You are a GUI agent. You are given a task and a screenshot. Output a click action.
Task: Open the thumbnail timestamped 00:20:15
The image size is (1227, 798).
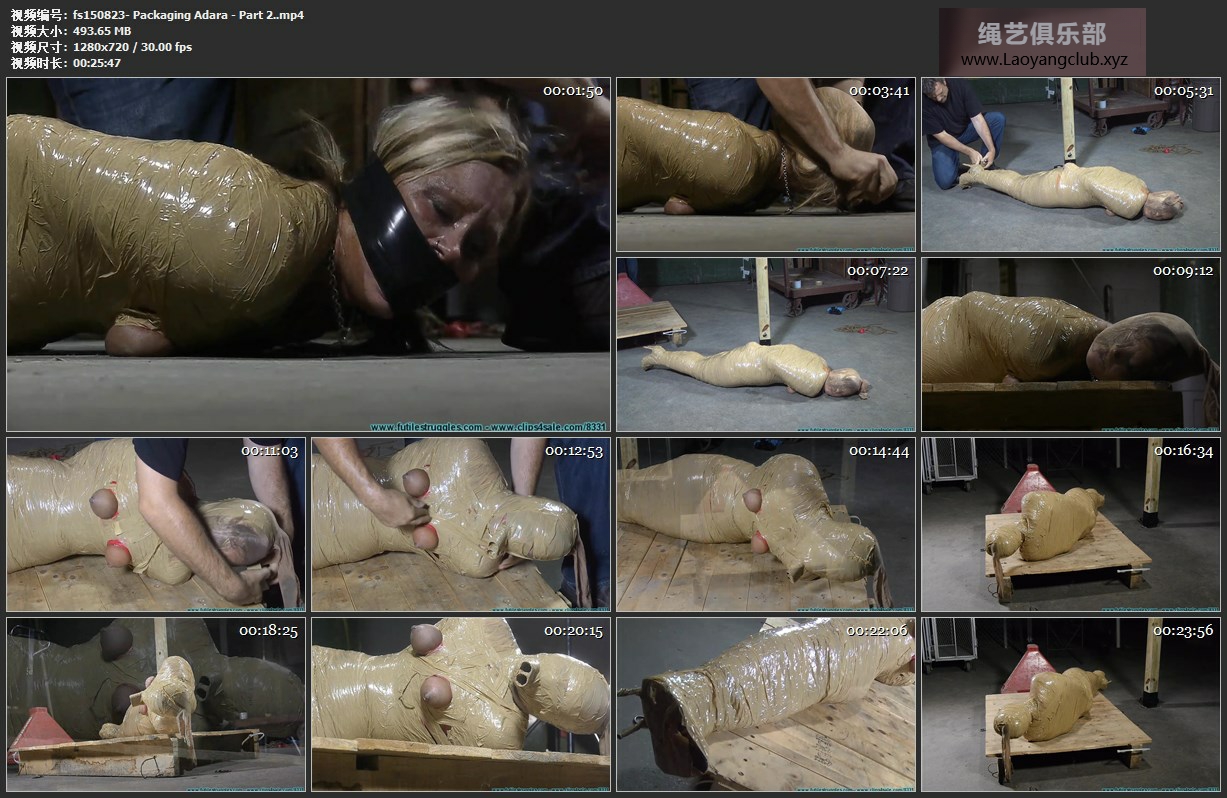[x=460, y=704]
